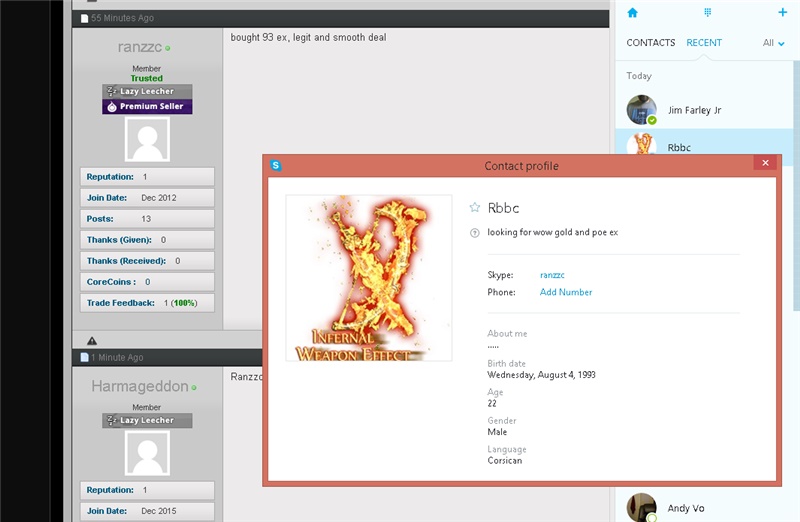Click ranzzc's Lazy Leecher badge
Viewport: 800px width, 522px height.
tap(147, 91)
